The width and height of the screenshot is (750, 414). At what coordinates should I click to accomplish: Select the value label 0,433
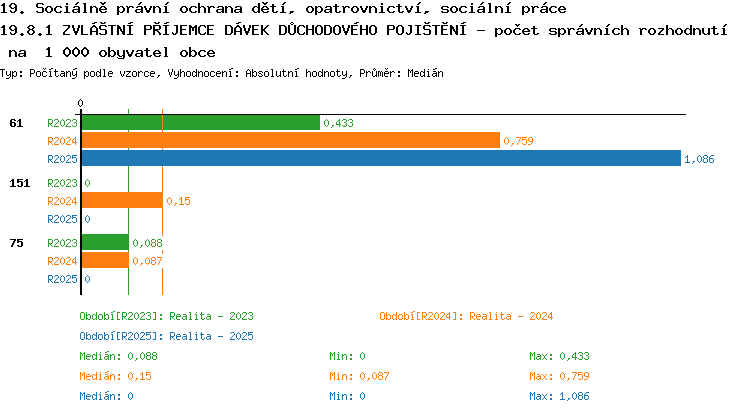[x=338, y=123]
